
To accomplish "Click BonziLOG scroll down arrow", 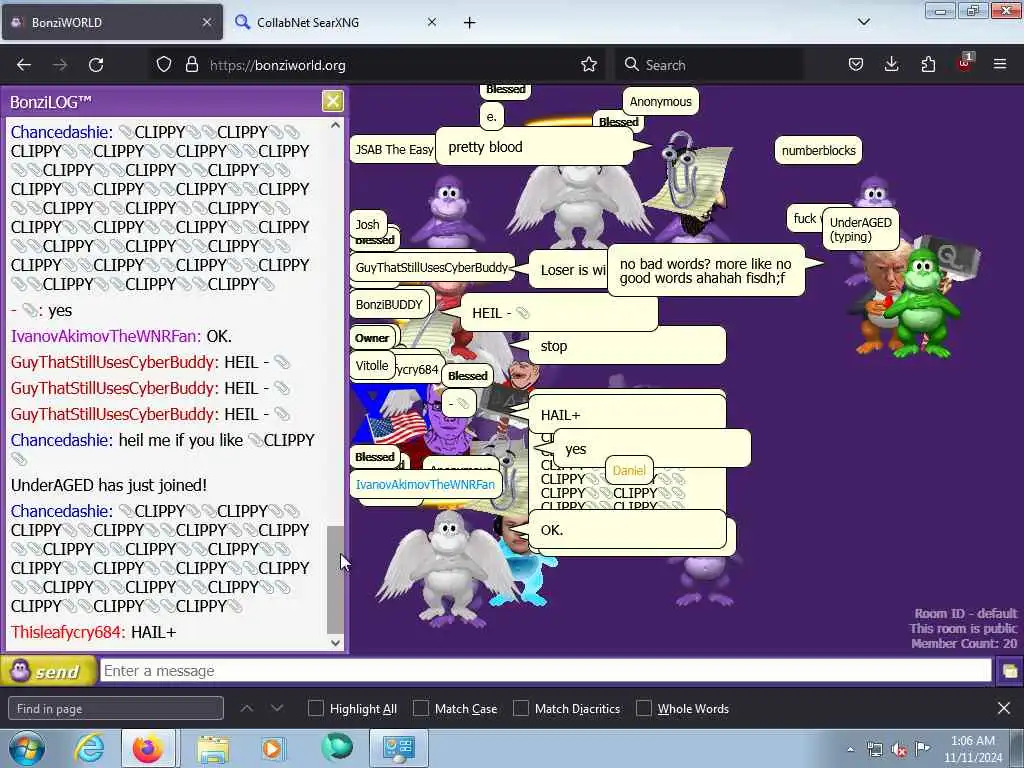I will click(336, 643).
